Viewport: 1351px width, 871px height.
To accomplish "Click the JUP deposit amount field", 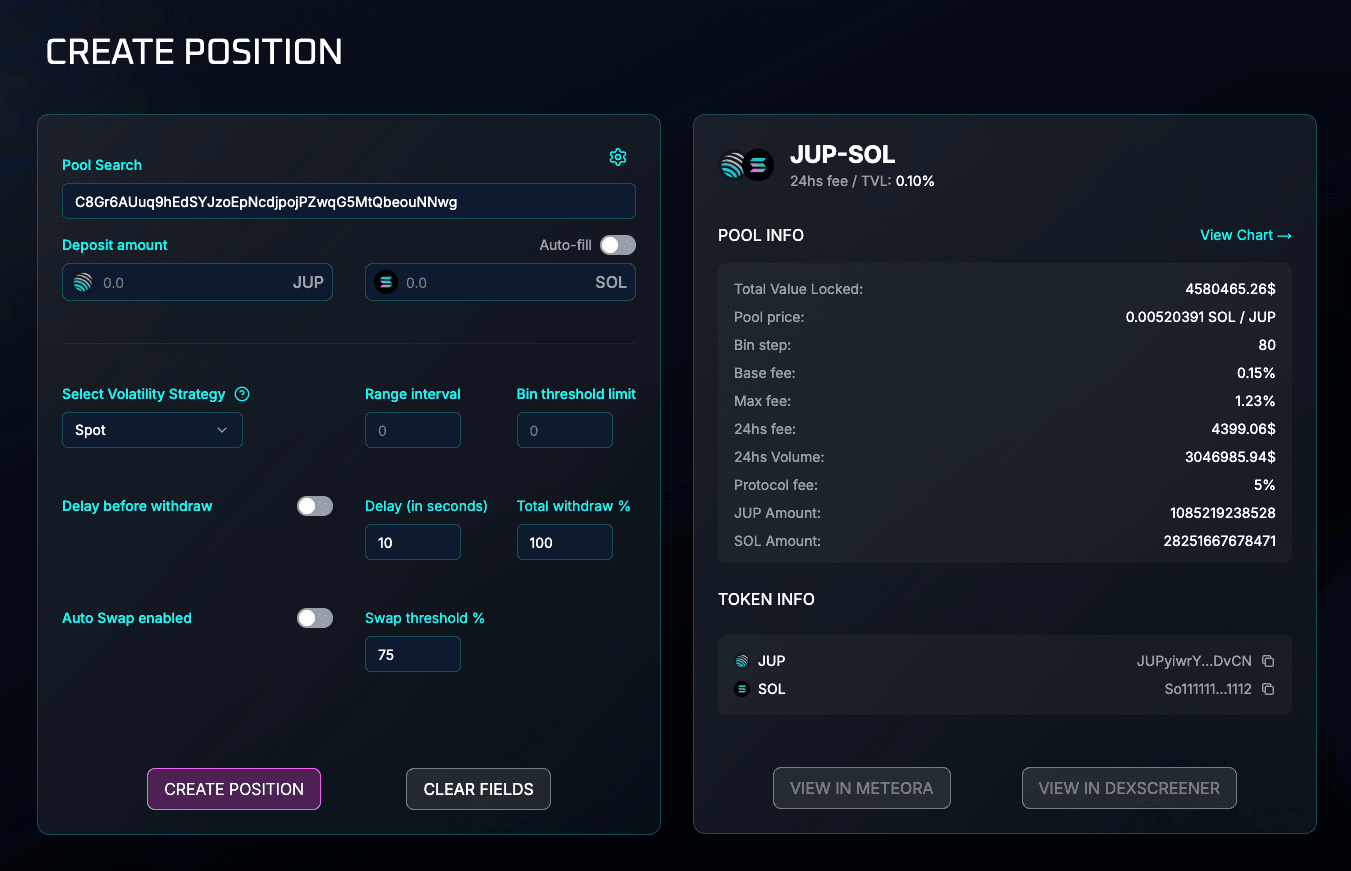I will coord(197,282).
